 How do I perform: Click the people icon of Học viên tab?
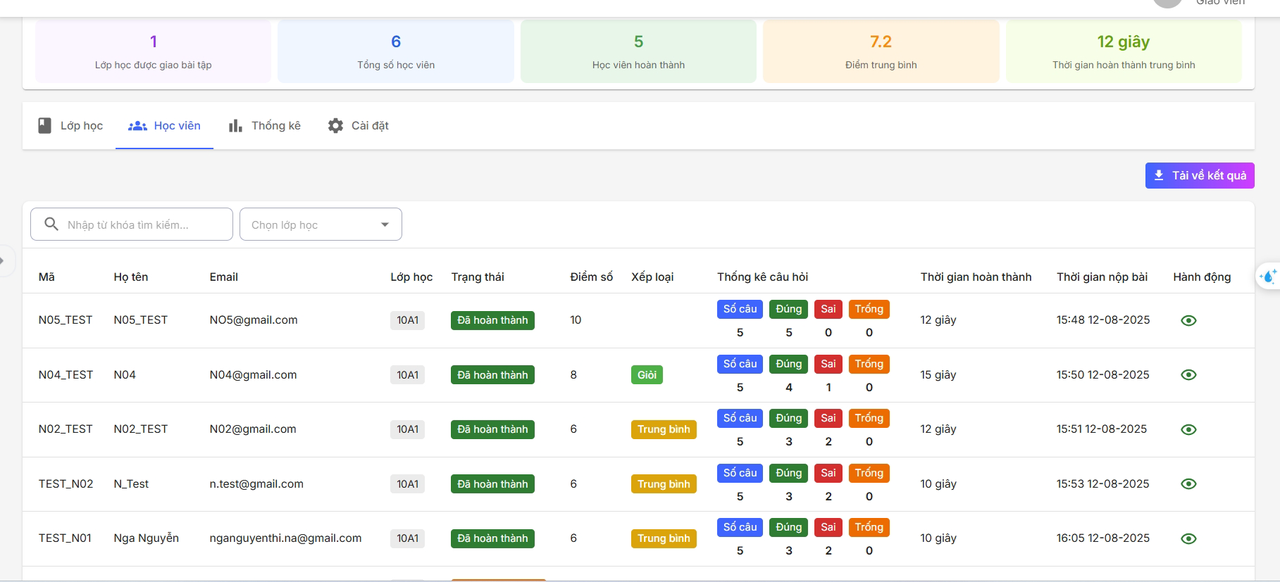(x=137, y=126)
